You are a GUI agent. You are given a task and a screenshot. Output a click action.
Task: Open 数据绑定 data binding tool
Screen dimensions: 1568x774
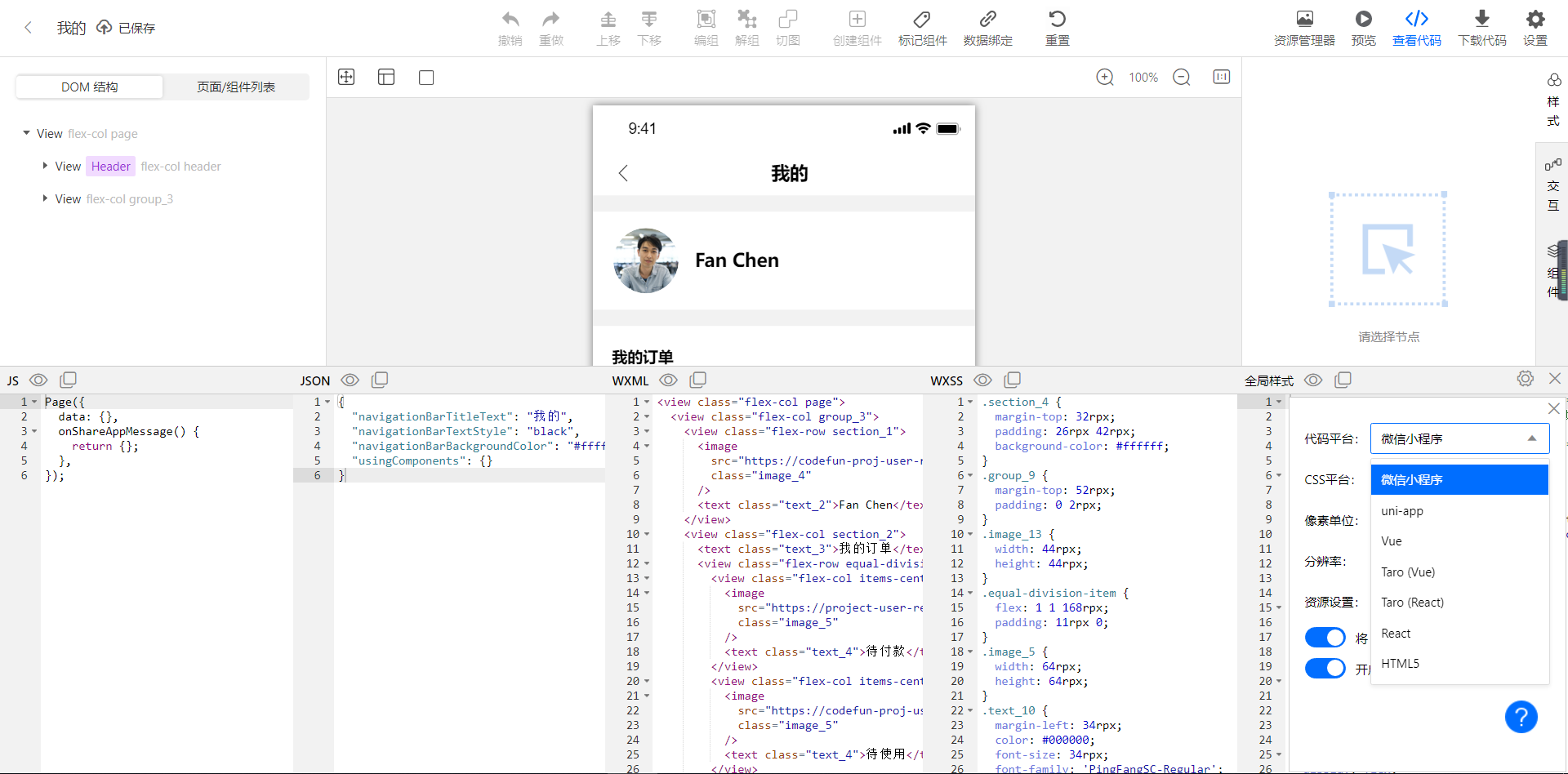pos(987,27)
